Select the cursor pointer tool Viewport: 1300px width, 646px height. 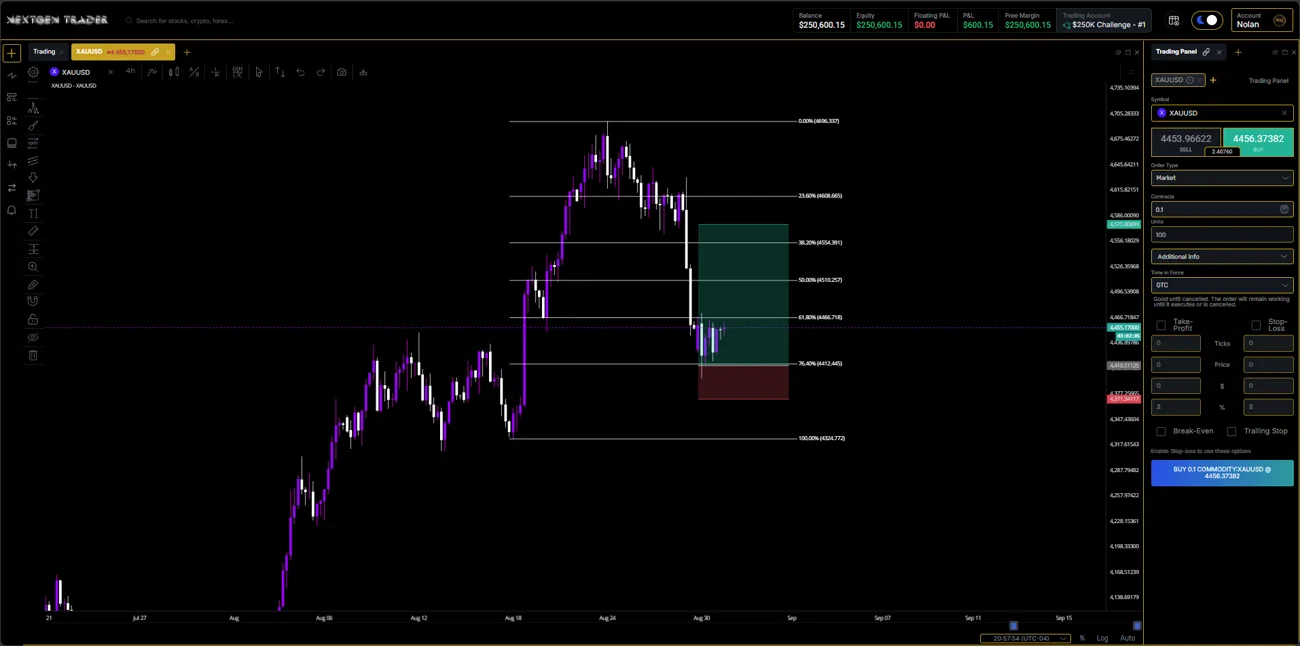(258, 72)
